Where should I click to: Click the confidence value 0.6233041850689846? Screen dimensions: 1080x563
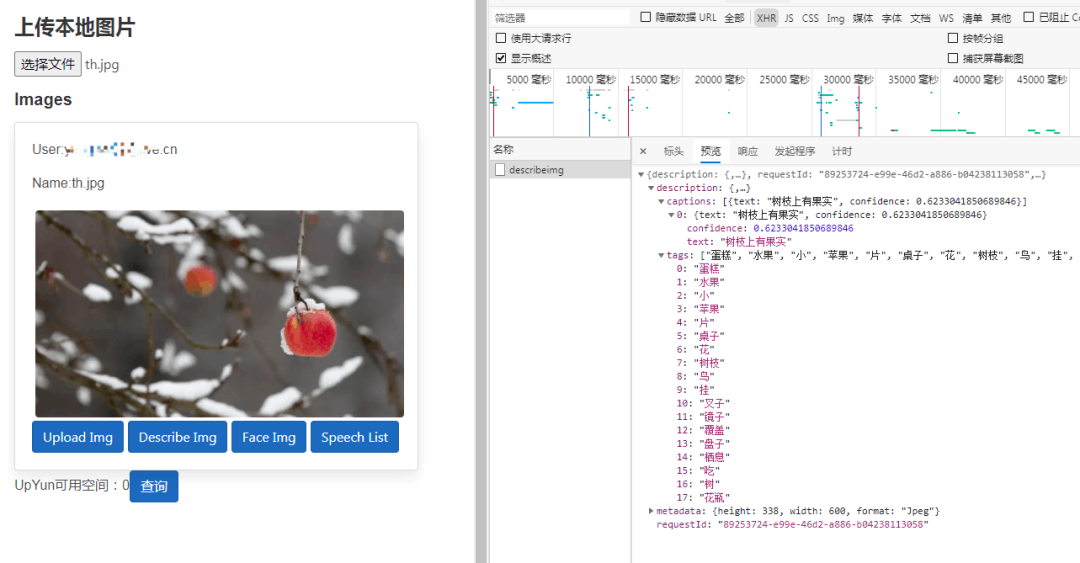click(803, 228)
